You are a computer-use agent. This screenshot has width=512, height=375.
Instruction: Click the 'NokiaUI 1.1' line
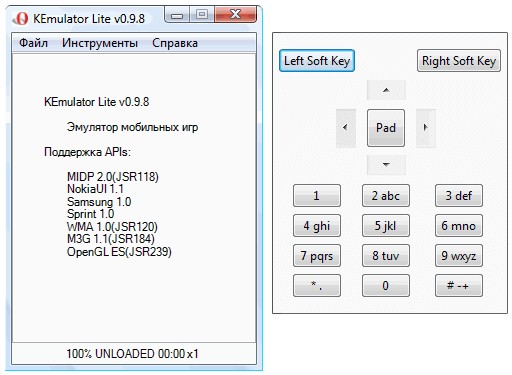pos(95,189)
